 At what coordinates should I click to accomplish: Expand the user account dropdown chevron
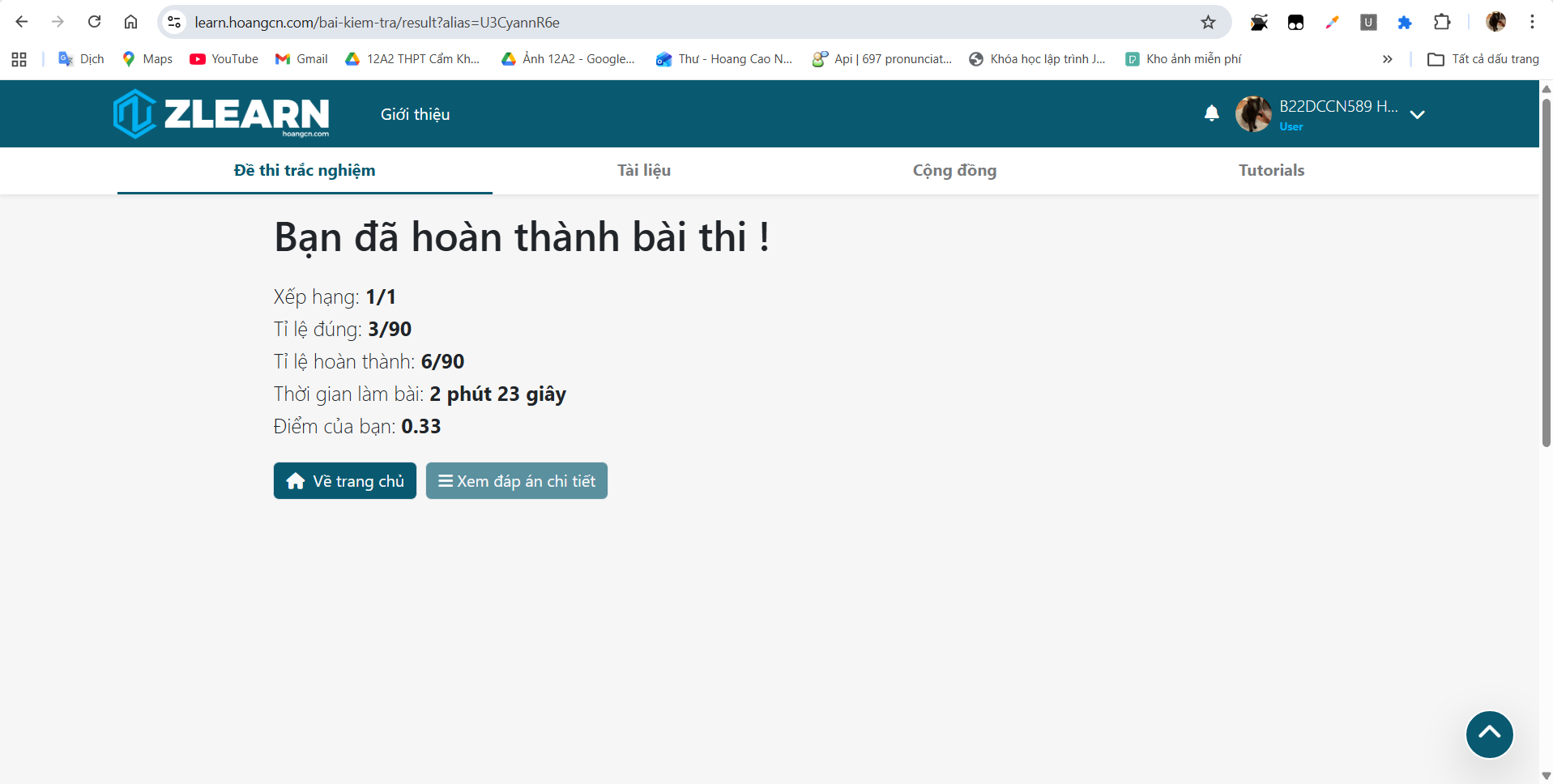coord(1417,115)
